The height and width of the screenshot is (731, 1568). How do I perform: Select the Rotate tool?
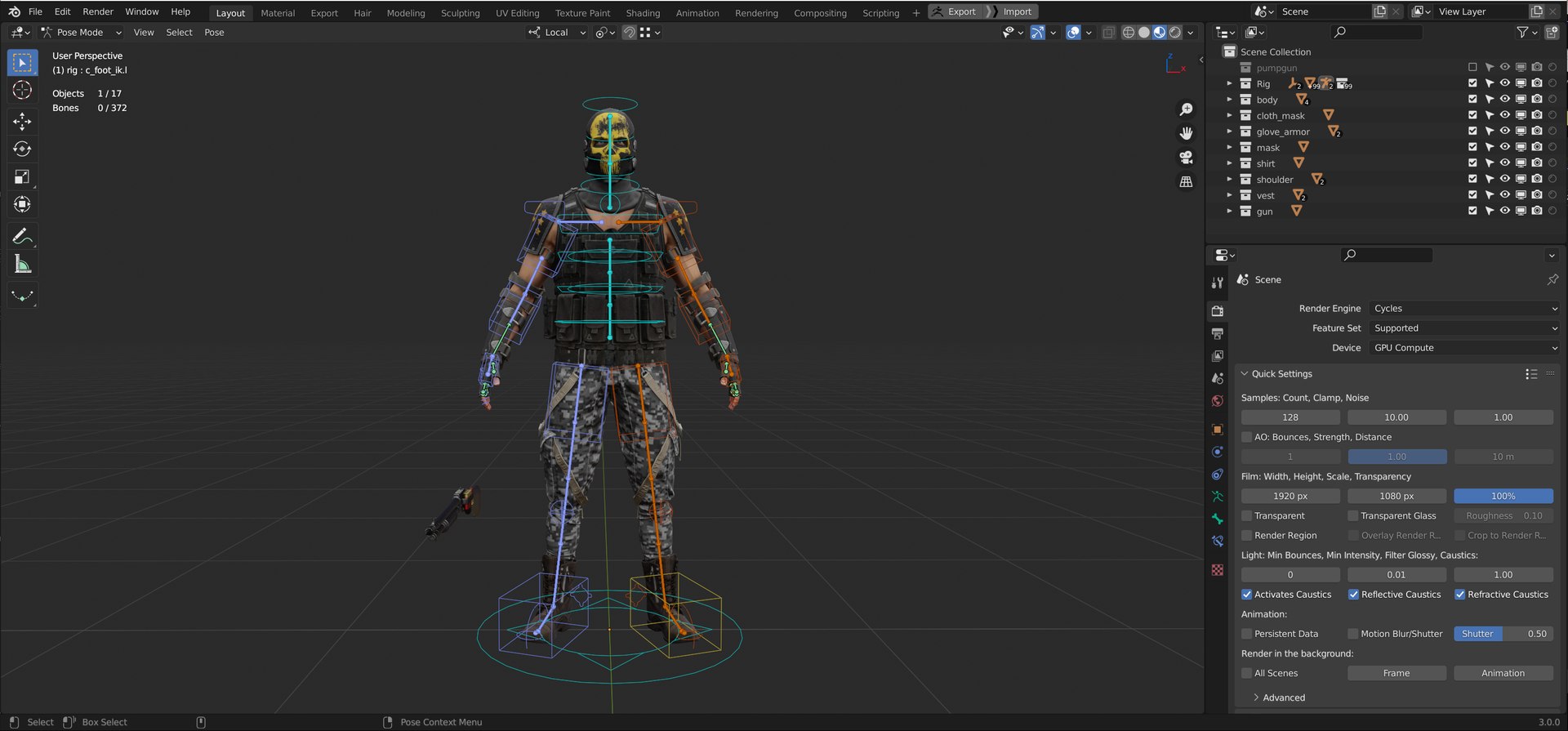tap(22, 149)
